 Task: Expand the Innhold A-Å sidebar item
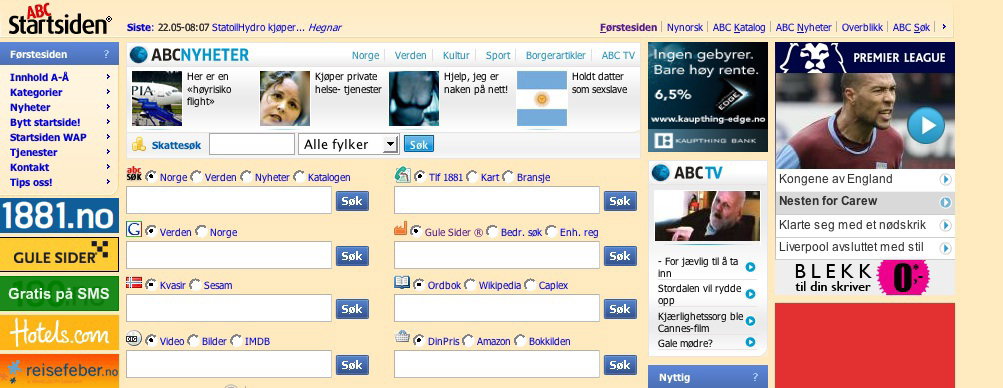108,77
